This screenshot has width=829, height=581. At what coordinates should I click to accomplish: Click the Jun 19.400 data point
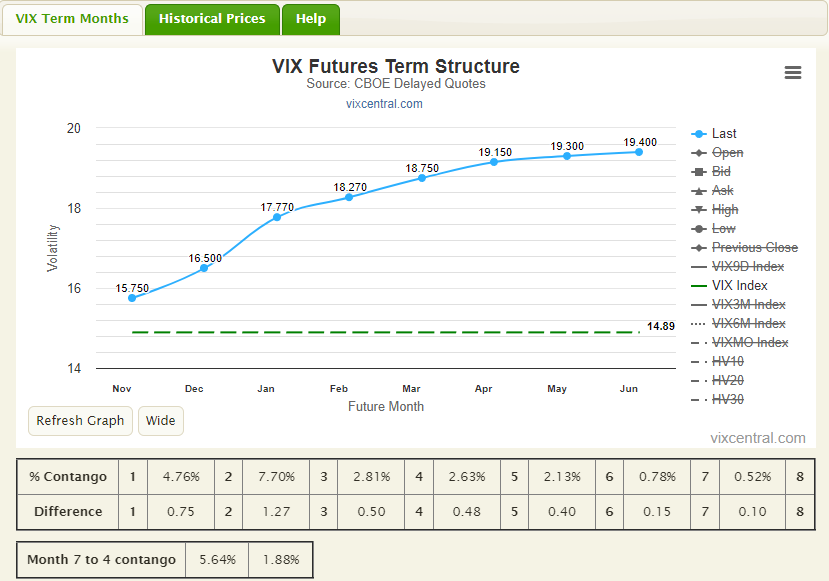click(x=639, y=152)
